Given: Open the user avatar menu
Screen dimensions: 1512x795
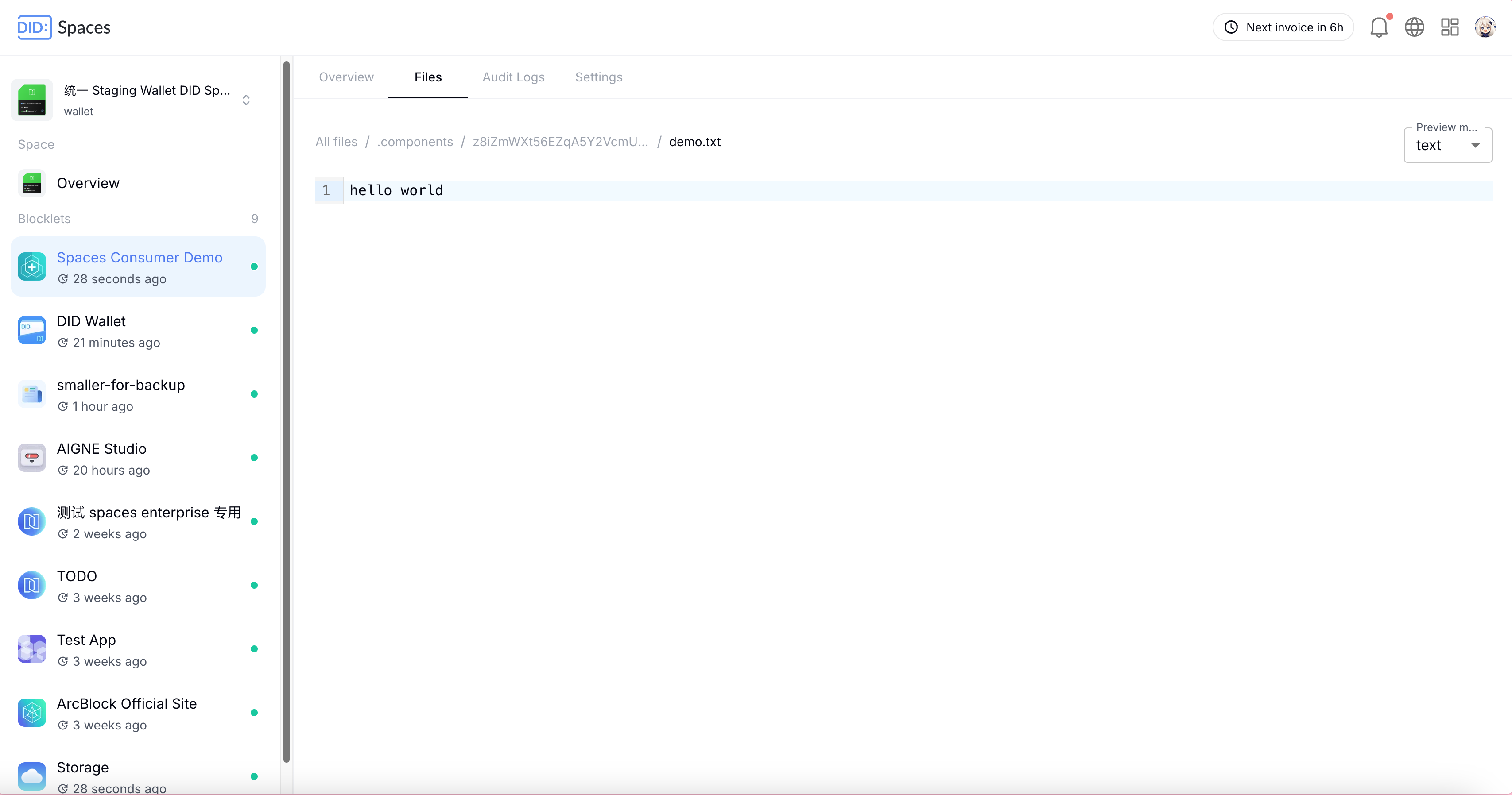Looking at the screenshot, I should [1485, 27].
